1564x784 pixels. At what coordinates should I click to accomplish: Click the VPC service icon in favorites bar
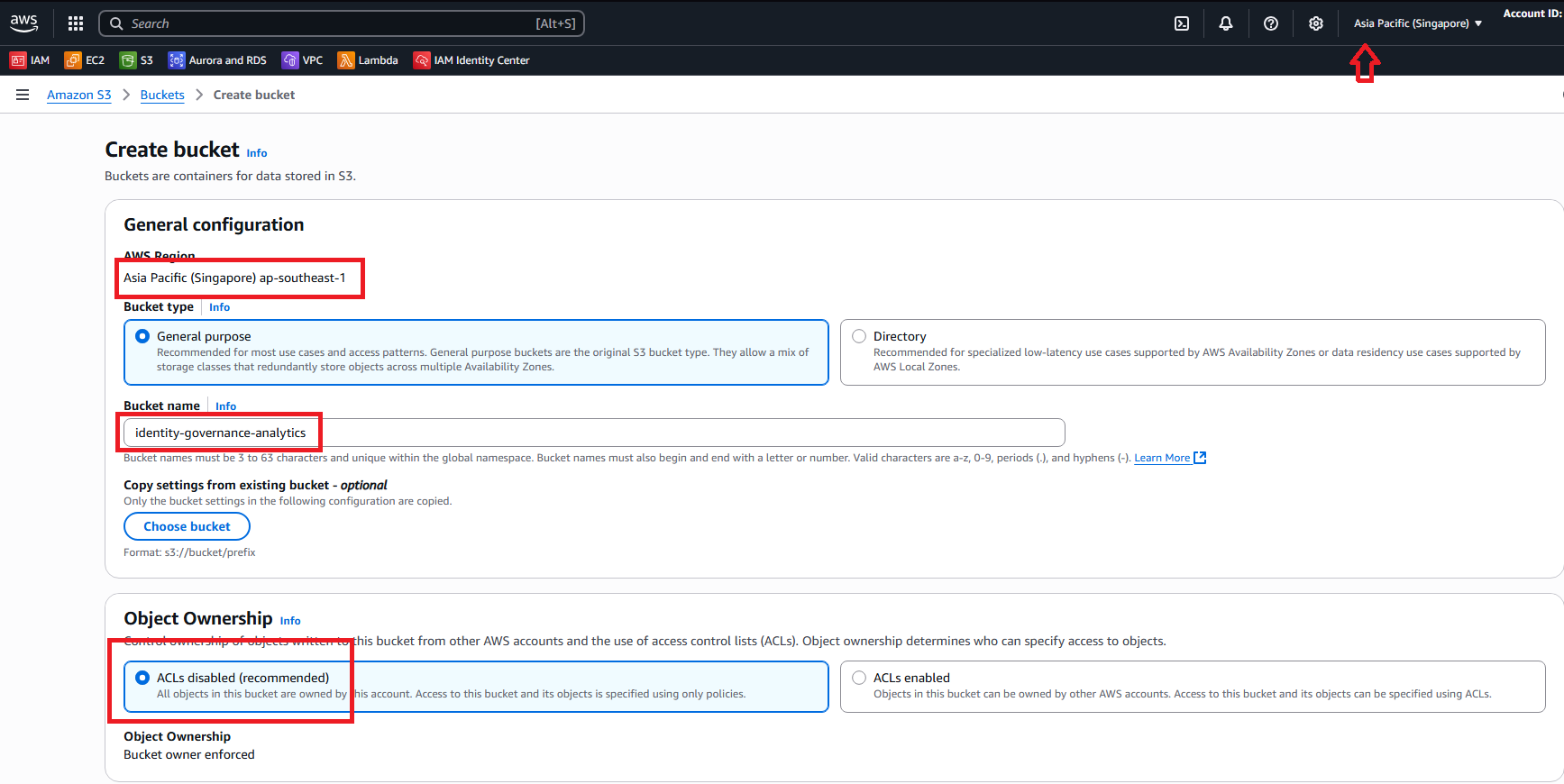(290, 60)
